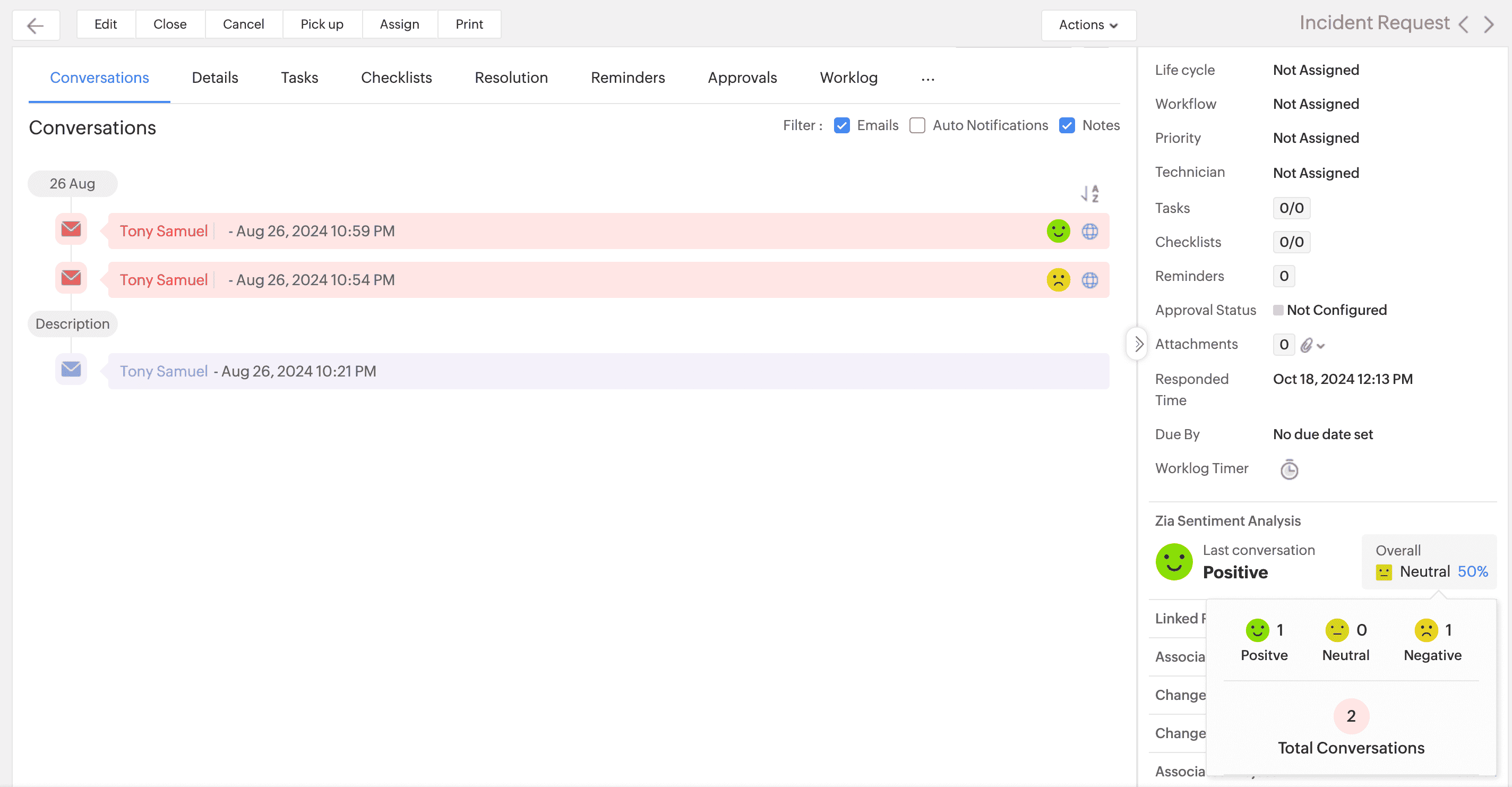The image size is (1512, 787).
Task: Open the Worklog tab
Action: (x=848, y=78)
